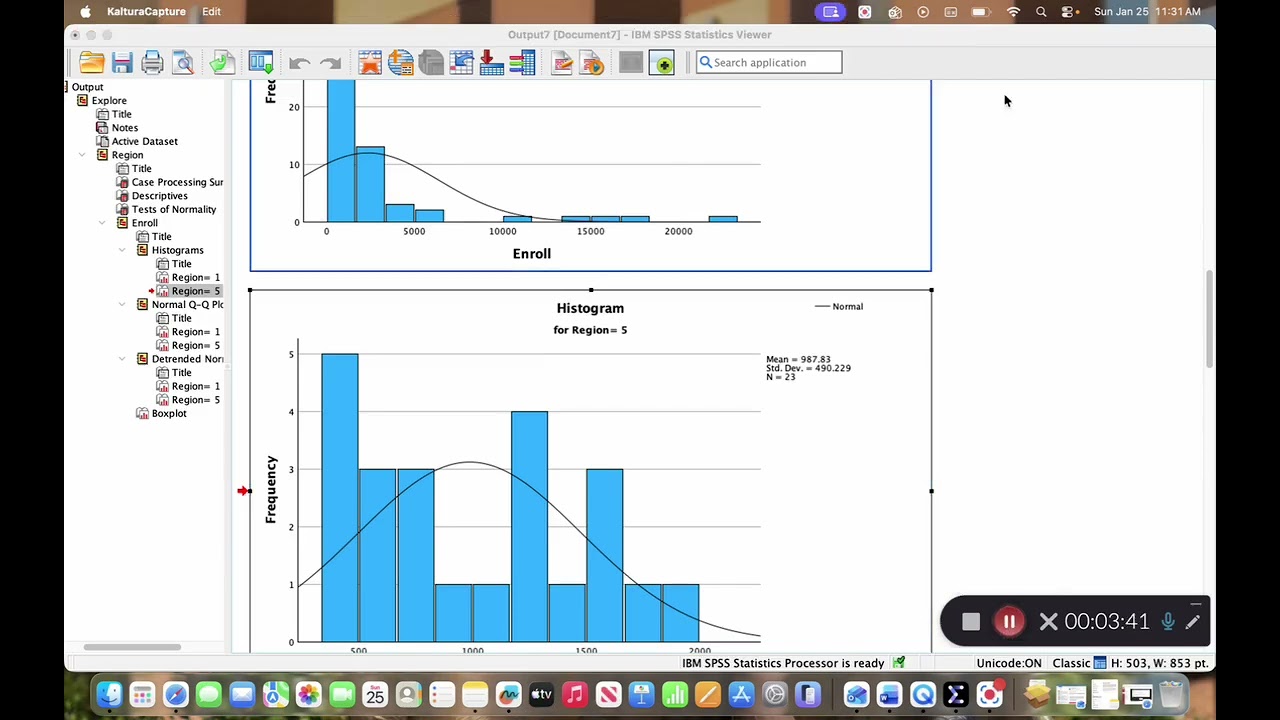Viewport: 1280px width, 720px height.
Task: Open Print Preview magnifier icon
Action: (183, 63)
